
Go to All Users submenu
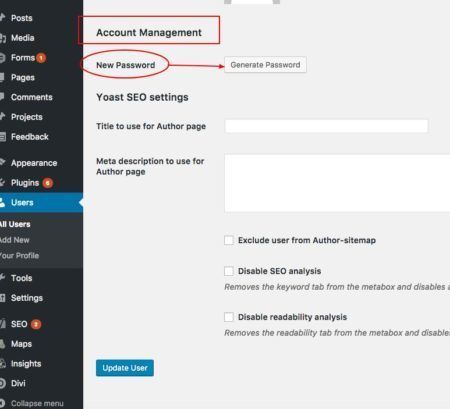click(x=15, y=224)
